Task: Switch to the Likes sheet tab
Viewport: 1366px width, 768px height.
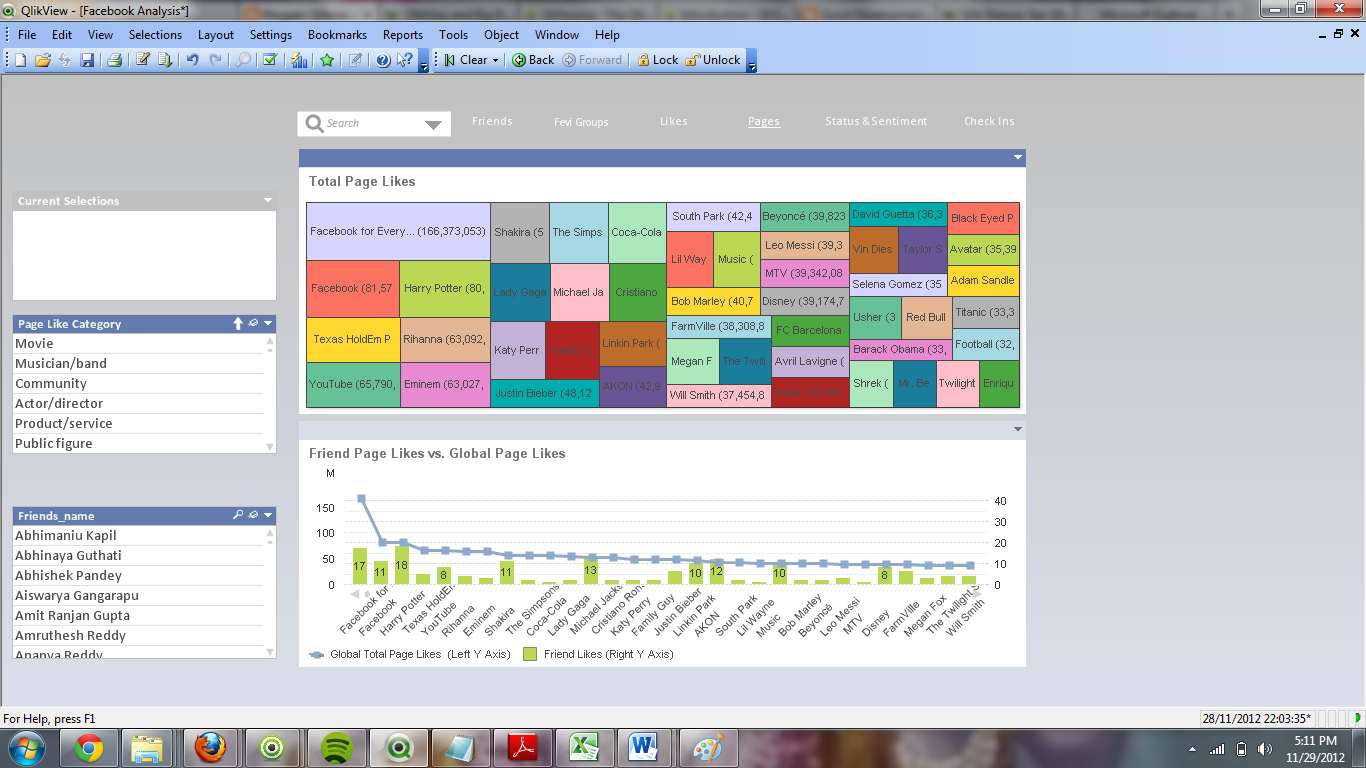Action: click(674, 121)
